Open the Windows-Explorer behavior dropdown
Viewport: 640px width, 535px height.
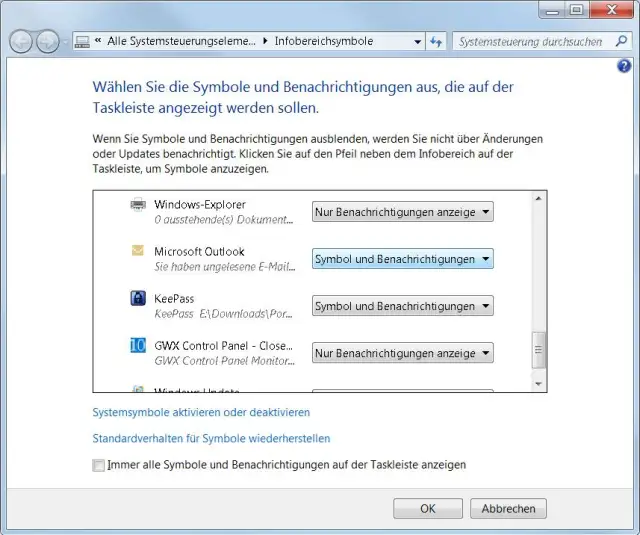coord(402,212)
